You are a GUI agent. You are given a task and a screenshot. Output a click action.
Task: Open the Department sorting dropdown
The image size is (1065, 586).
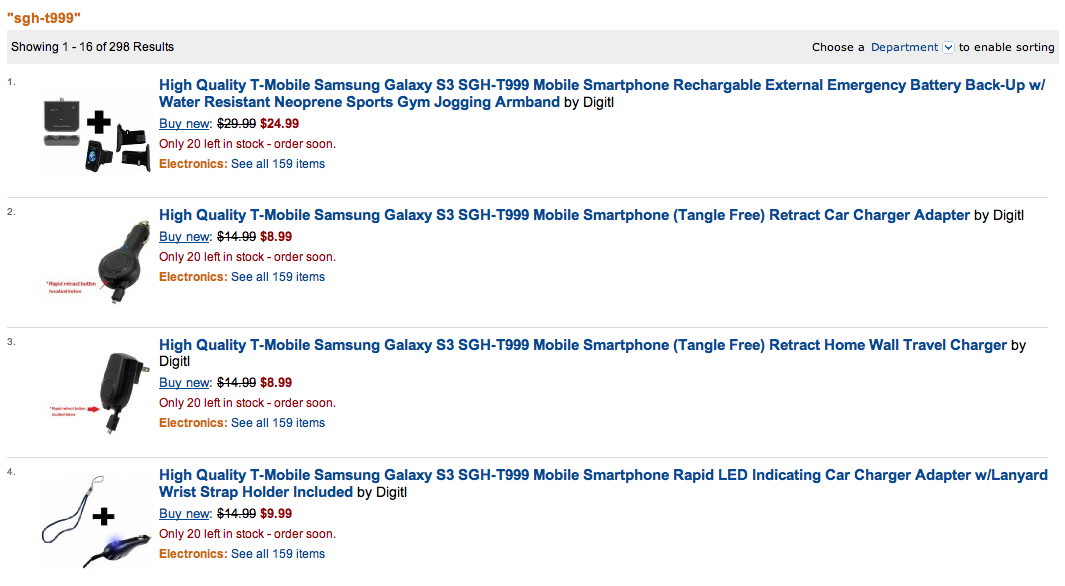pyautogui.click(x=948, y=47)
